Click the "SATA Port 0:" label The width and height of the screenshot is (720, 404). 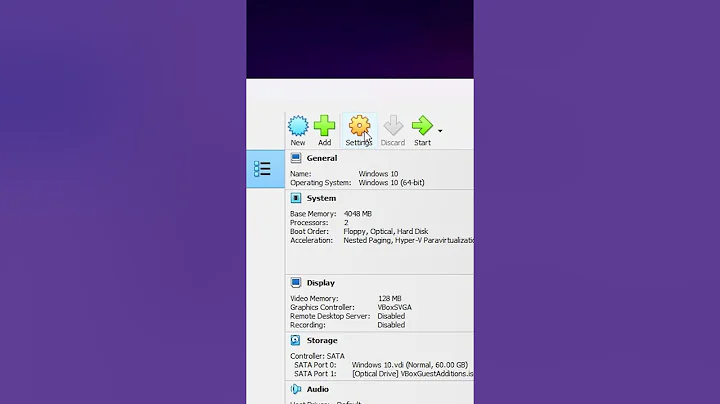pyautogui.click(x=315, y=365)
